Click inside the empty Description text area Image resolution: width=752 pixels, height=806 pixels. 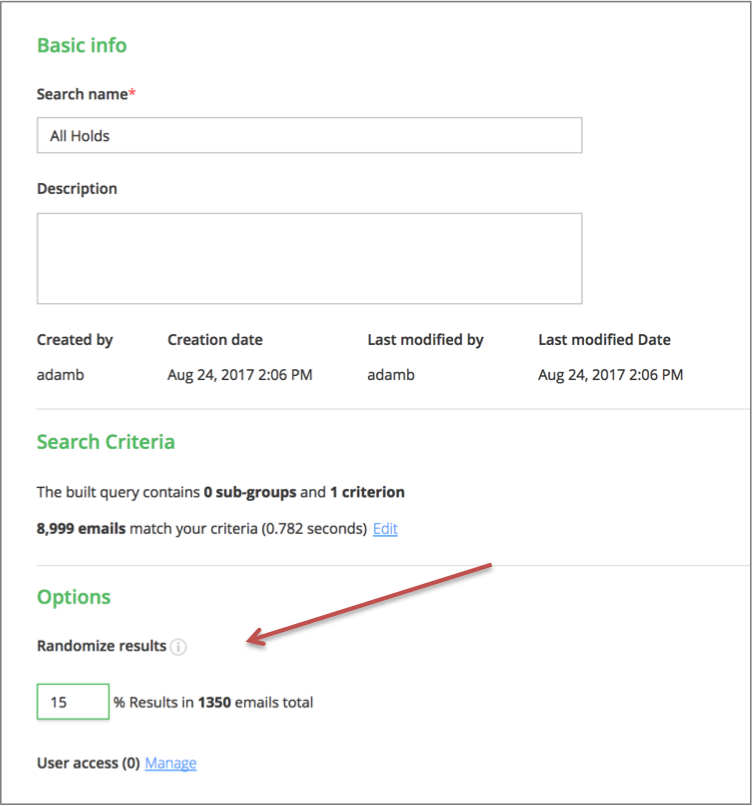pos(309,258)
